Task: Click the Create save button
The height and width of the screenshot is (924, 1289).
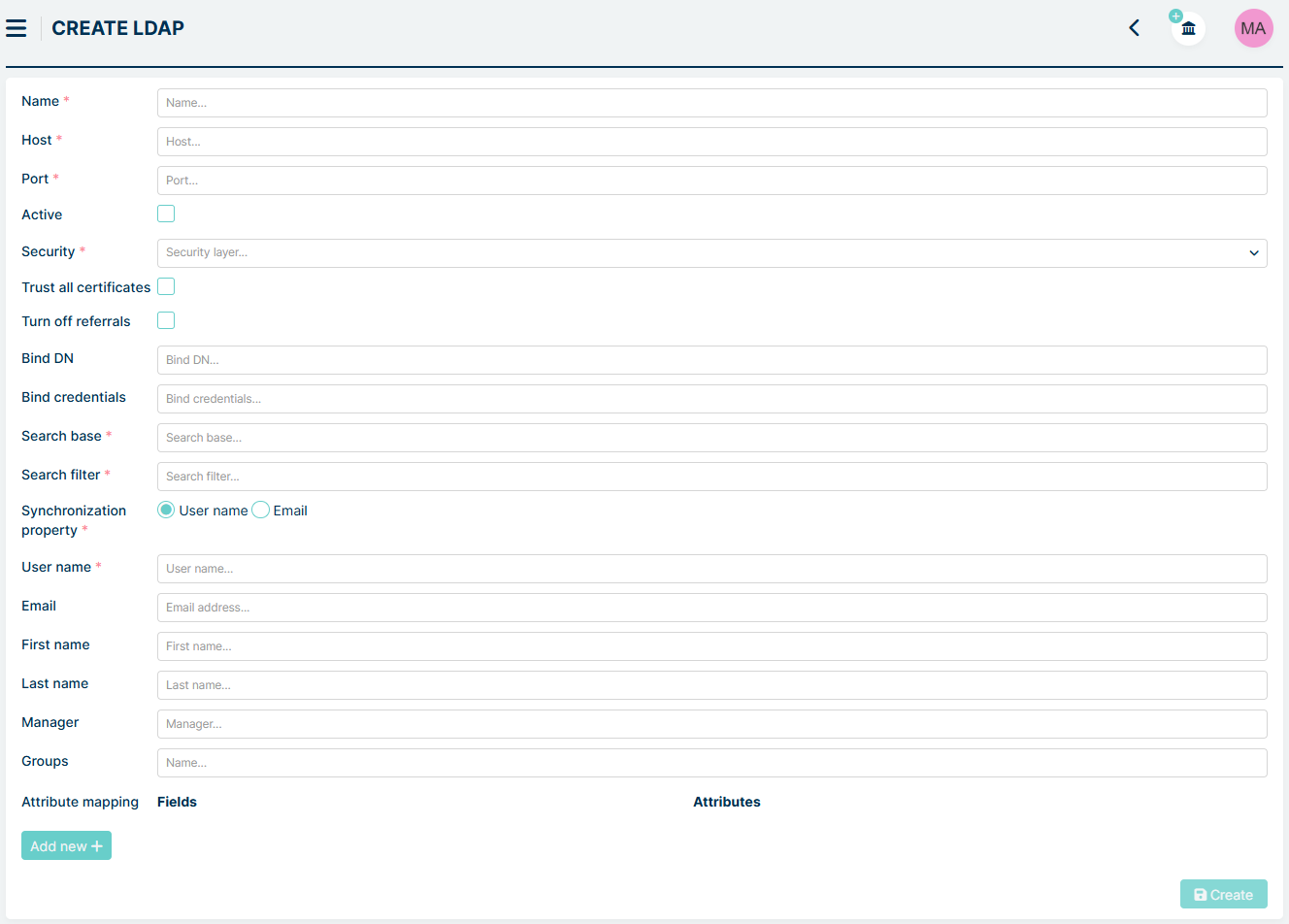Action: (x=1223, y=895)
